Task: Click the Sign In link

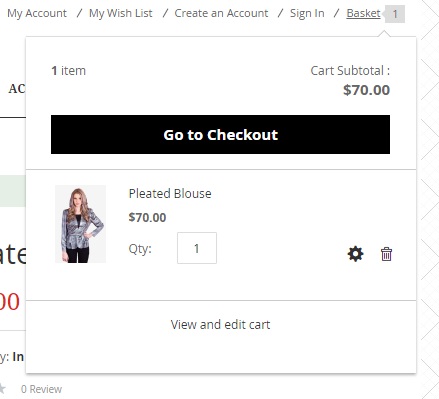Action: click(x=307, y=13)
